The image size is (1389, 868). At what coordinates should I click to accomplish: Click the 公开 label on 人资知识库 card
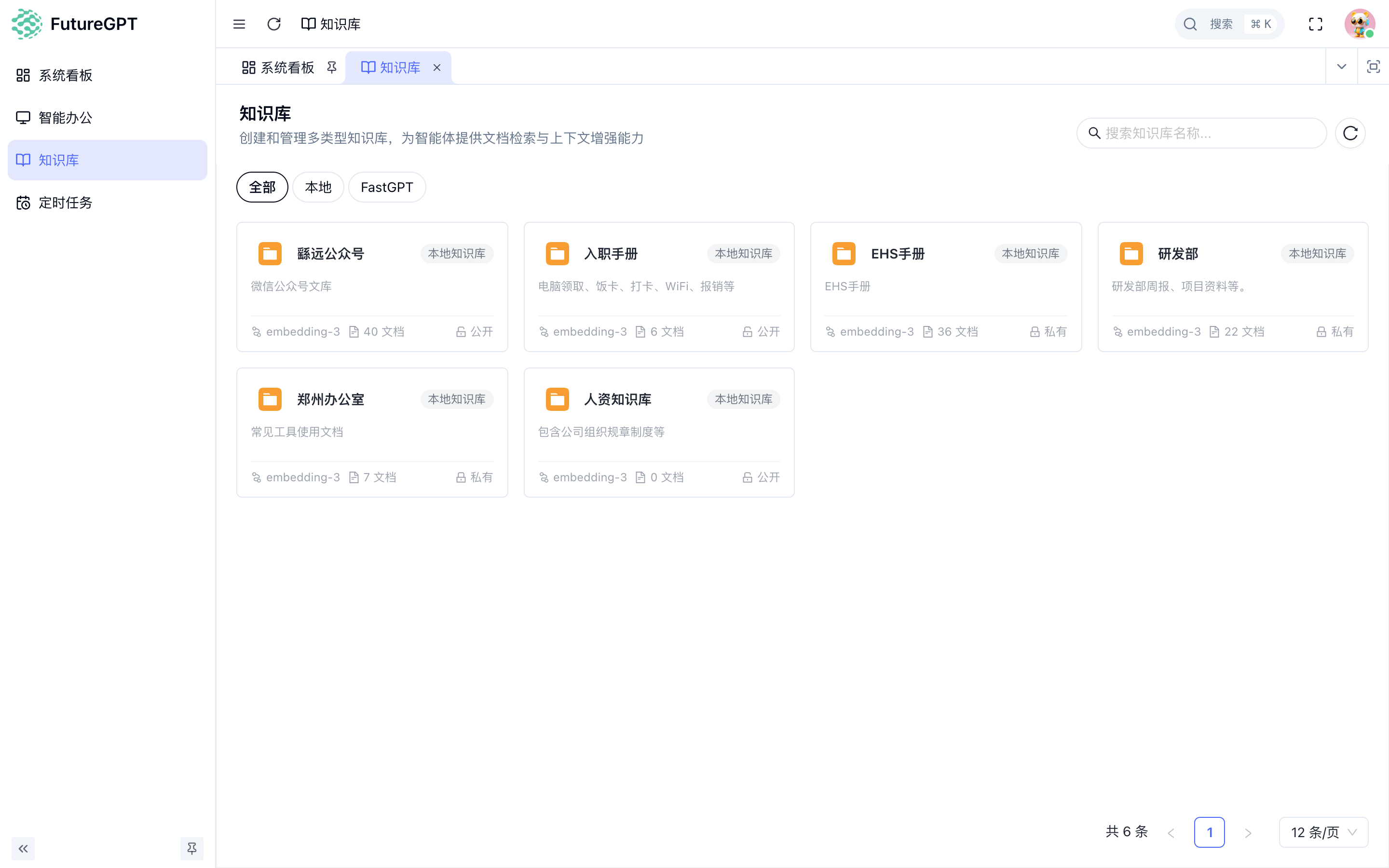click(x=761, y=477)
